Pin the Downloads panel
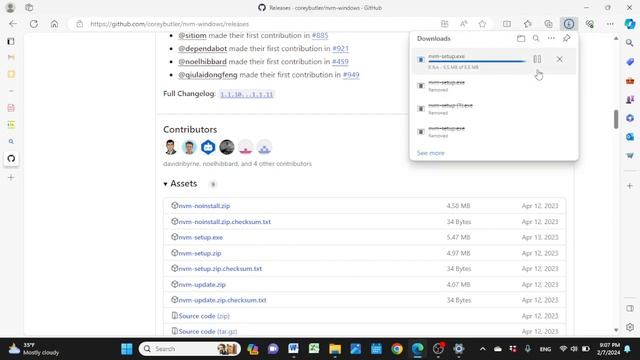 (x=567, y=38)
